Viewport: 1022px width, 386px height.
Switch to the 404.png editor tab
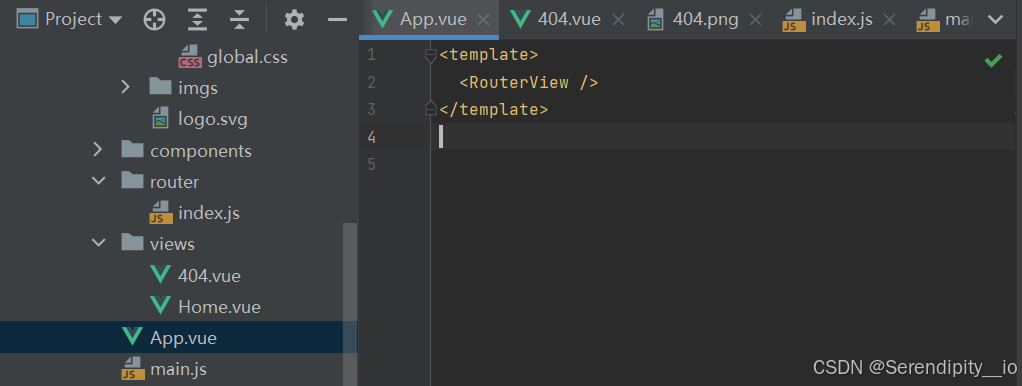pos(705,20)
